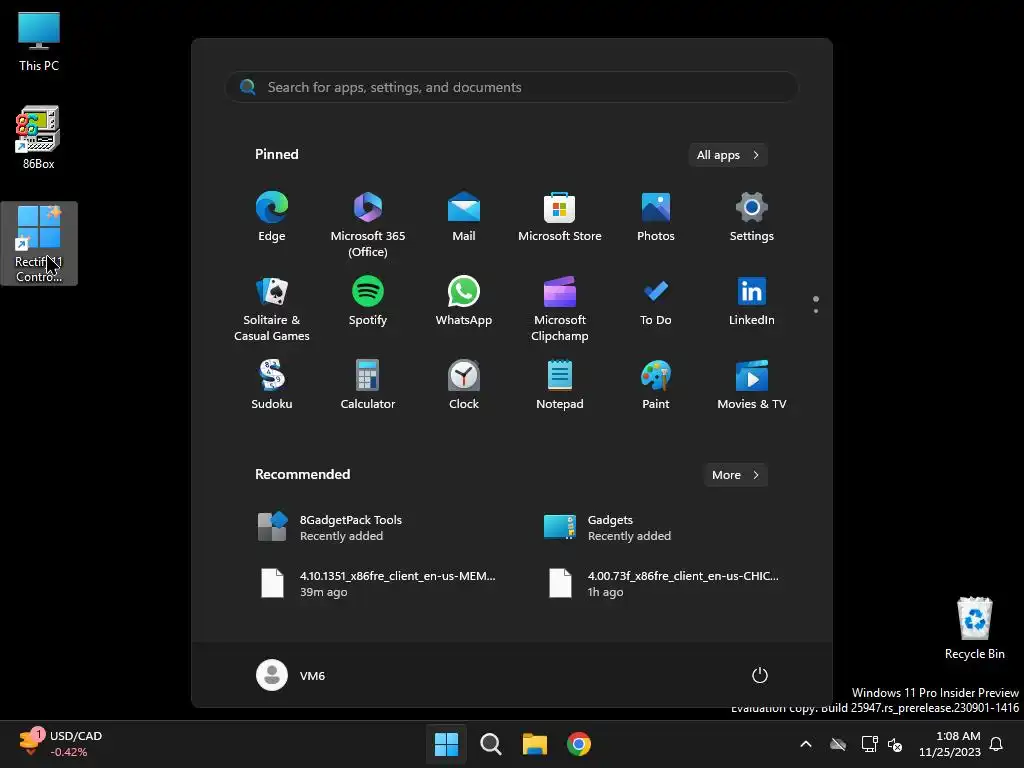1024x768 pixels.
Task: Open the Calculator app
Action: 368,385
